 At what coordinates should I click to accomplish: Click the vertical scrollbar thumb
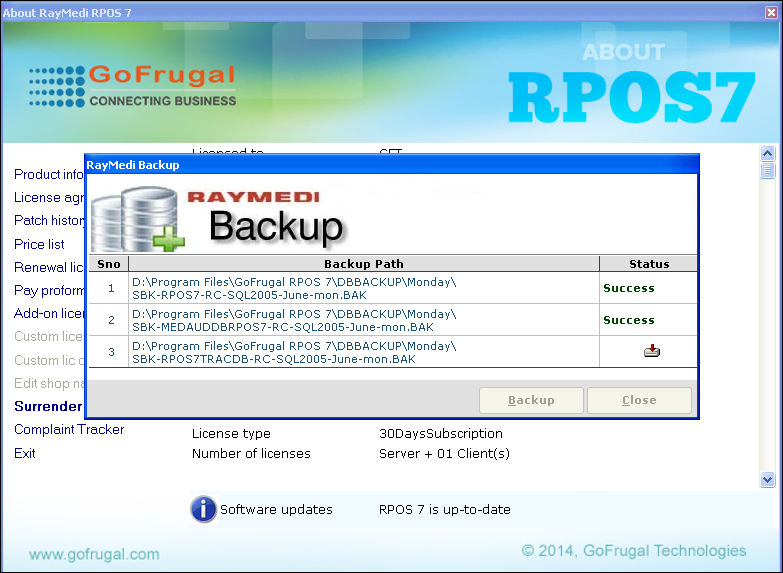coord(768,170)
